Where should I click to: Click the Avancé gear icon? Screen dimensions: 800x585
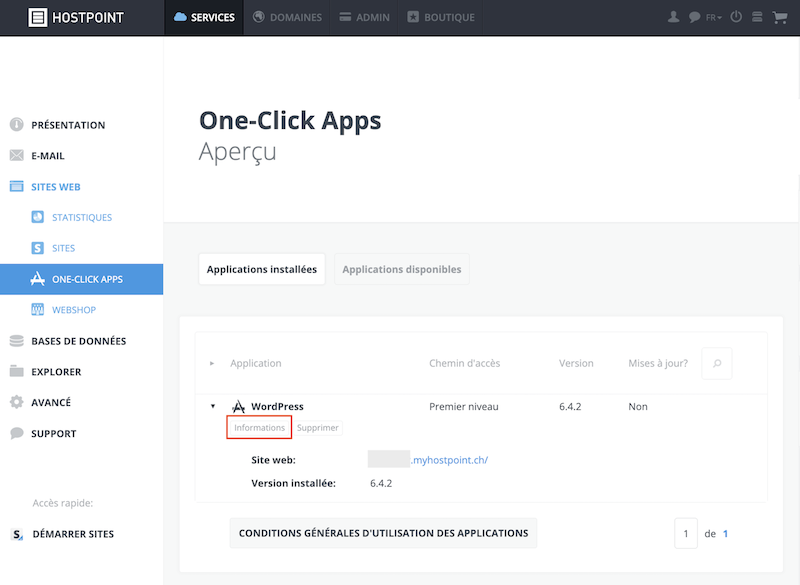(x=16, y=402)
